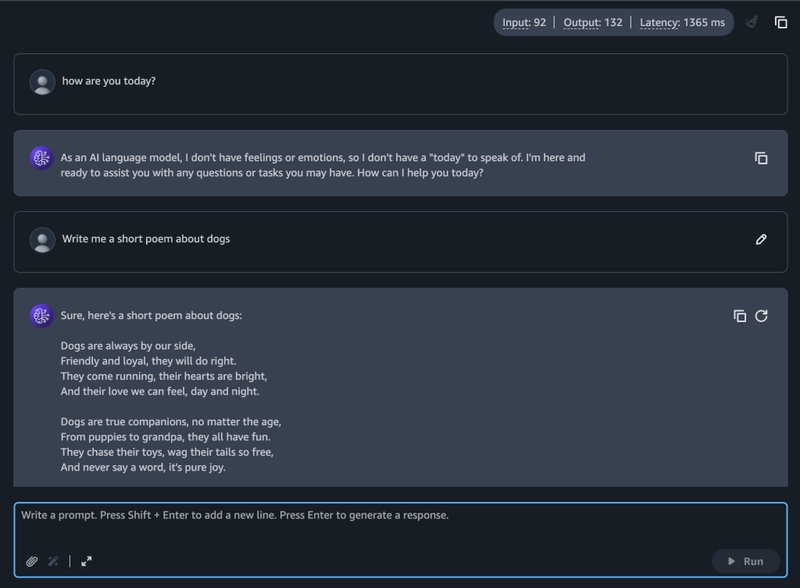Copy the first AI response
800x588 pixels.
click(x=761, y=158)
